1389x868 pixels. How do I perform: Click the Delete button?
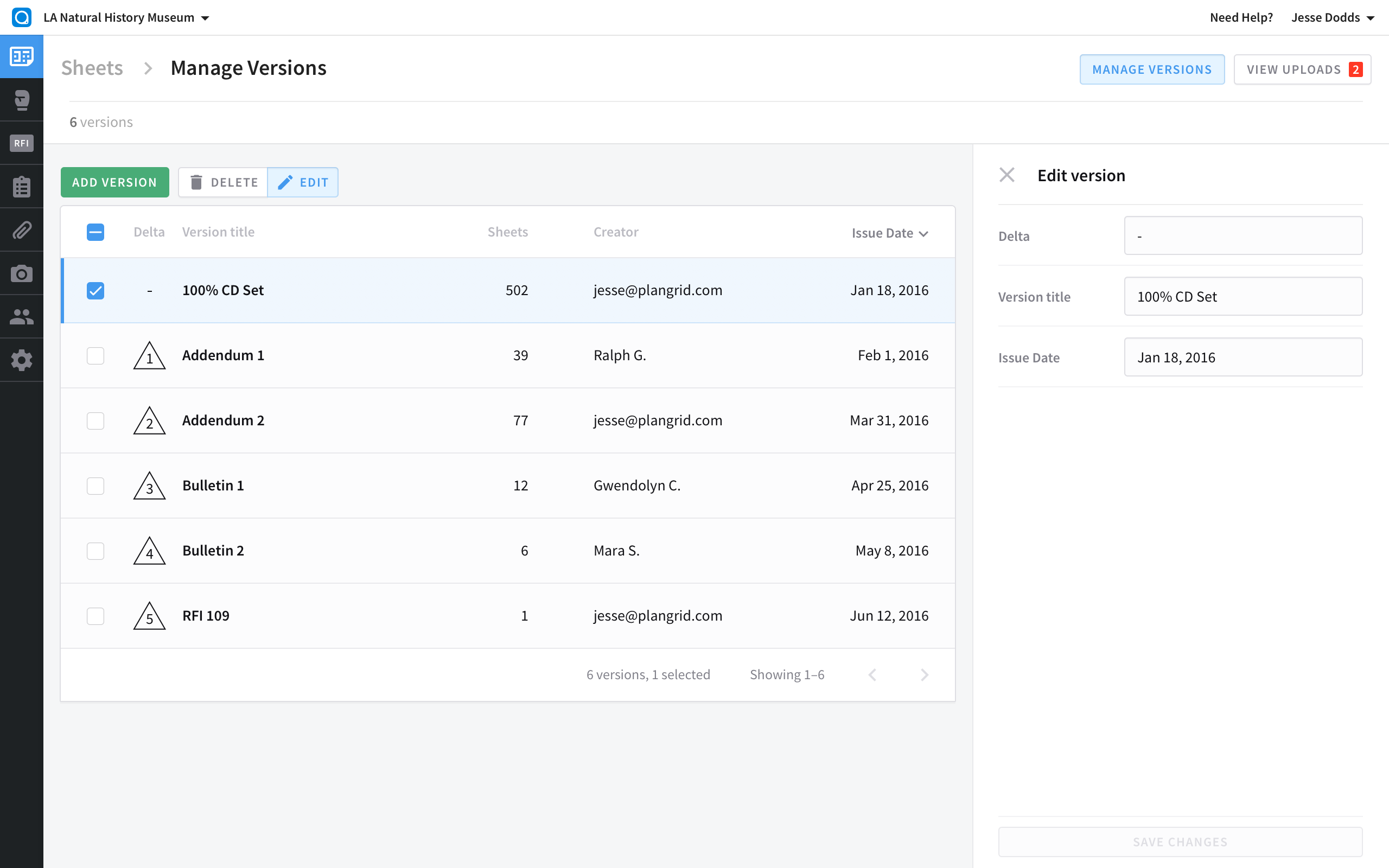coord(224,182)
